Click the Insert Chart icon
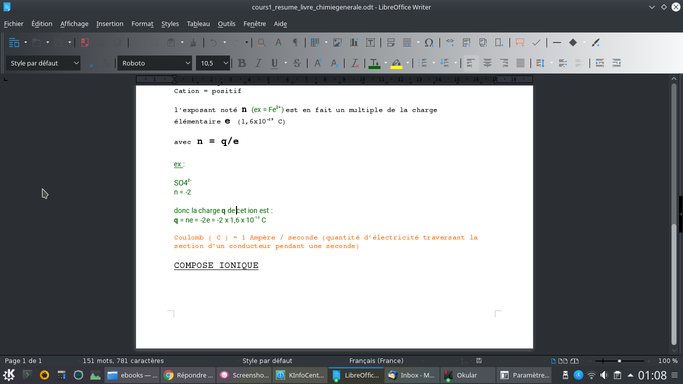This screenshot has width=683, height=384. coord(354,43)
